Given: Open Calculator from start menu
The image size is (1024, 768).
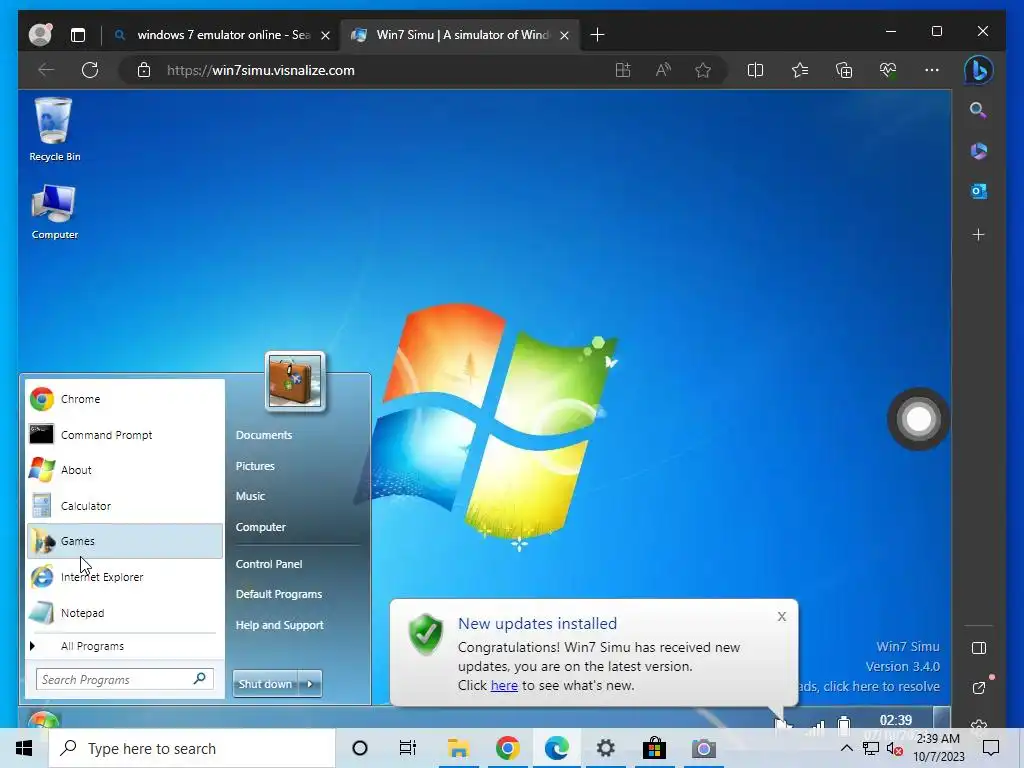Looking at the screenshot, I should [x=125, y=505].
